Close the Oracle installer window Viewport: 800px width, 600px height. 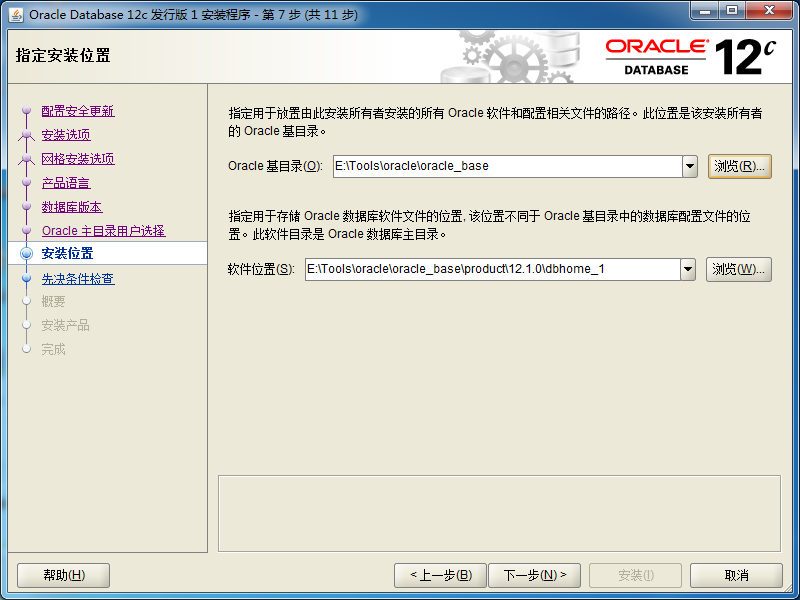[x=769, y=11]
